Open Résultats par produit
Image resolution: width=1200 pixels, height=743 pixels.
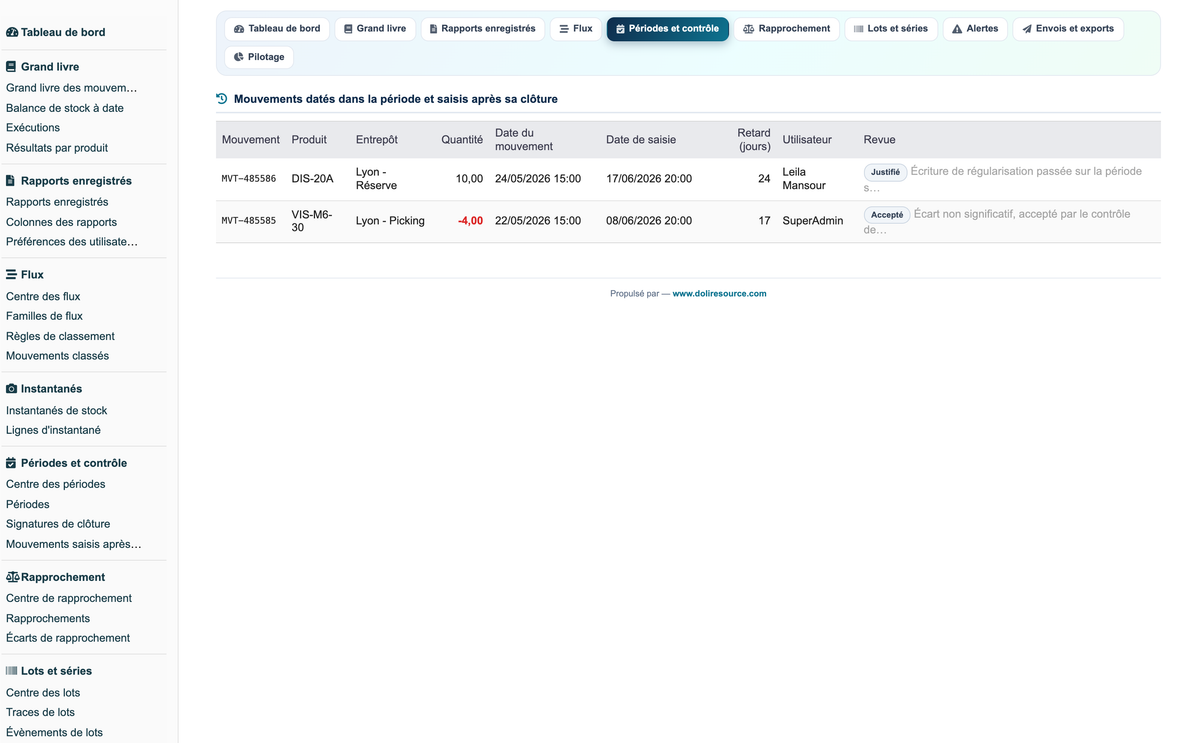(x=57, y=148)
